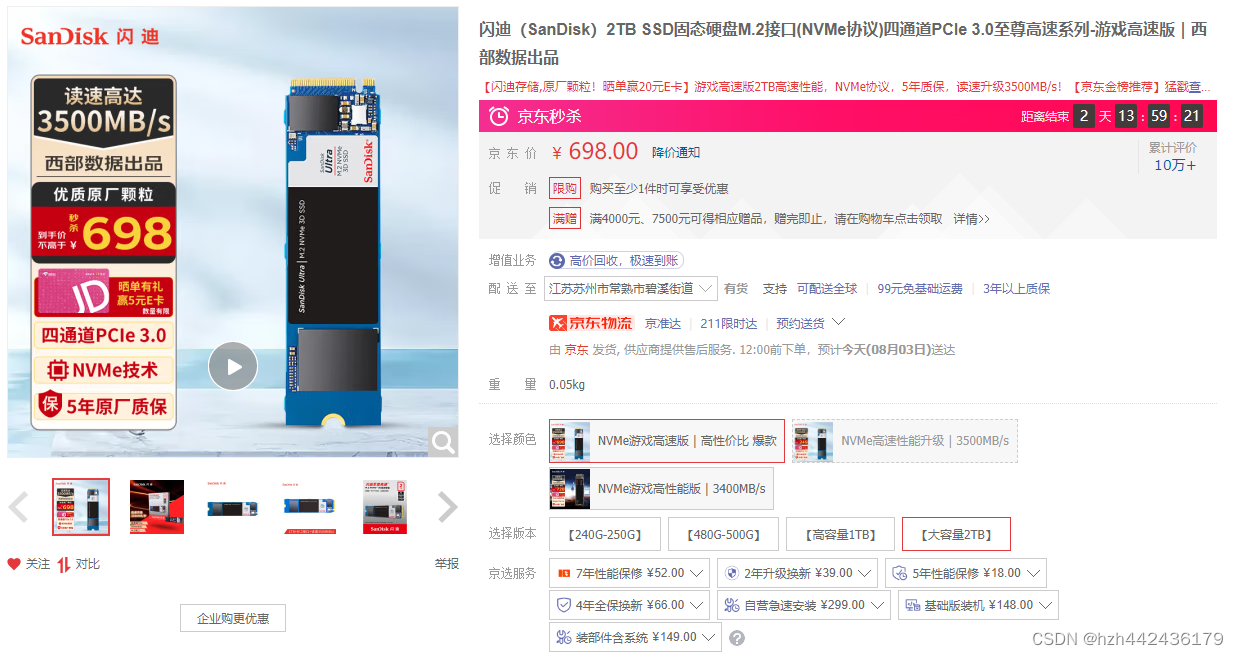This screenshot has width=1238, height=655.
Task: Open 7年性能保修 ¥52.00 dropdown
Action: click(x=629, y=574)
